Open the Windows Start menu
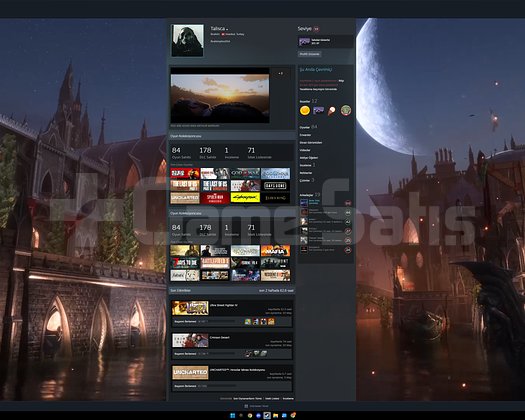Screen dimensions: 525x420 232,415
